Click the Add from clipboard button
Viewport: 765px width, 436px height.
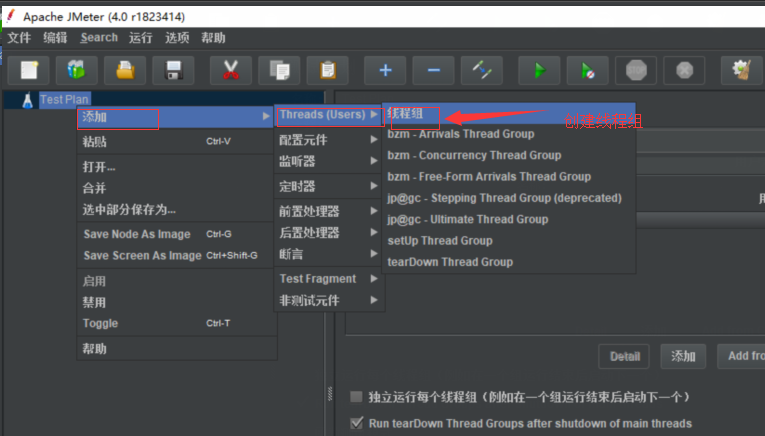tap(742, 357)
